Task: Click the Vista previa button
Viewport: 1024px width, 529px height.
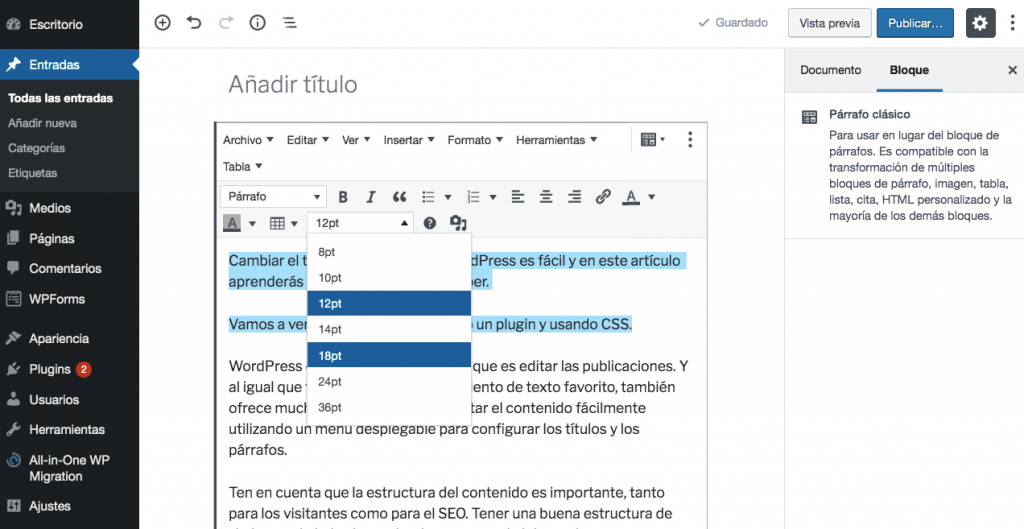Action: pos(829,23)
